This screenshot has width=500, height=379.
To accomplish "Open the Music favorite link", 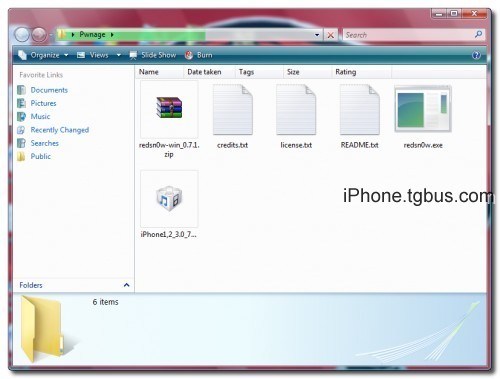I will click(40, 117).
